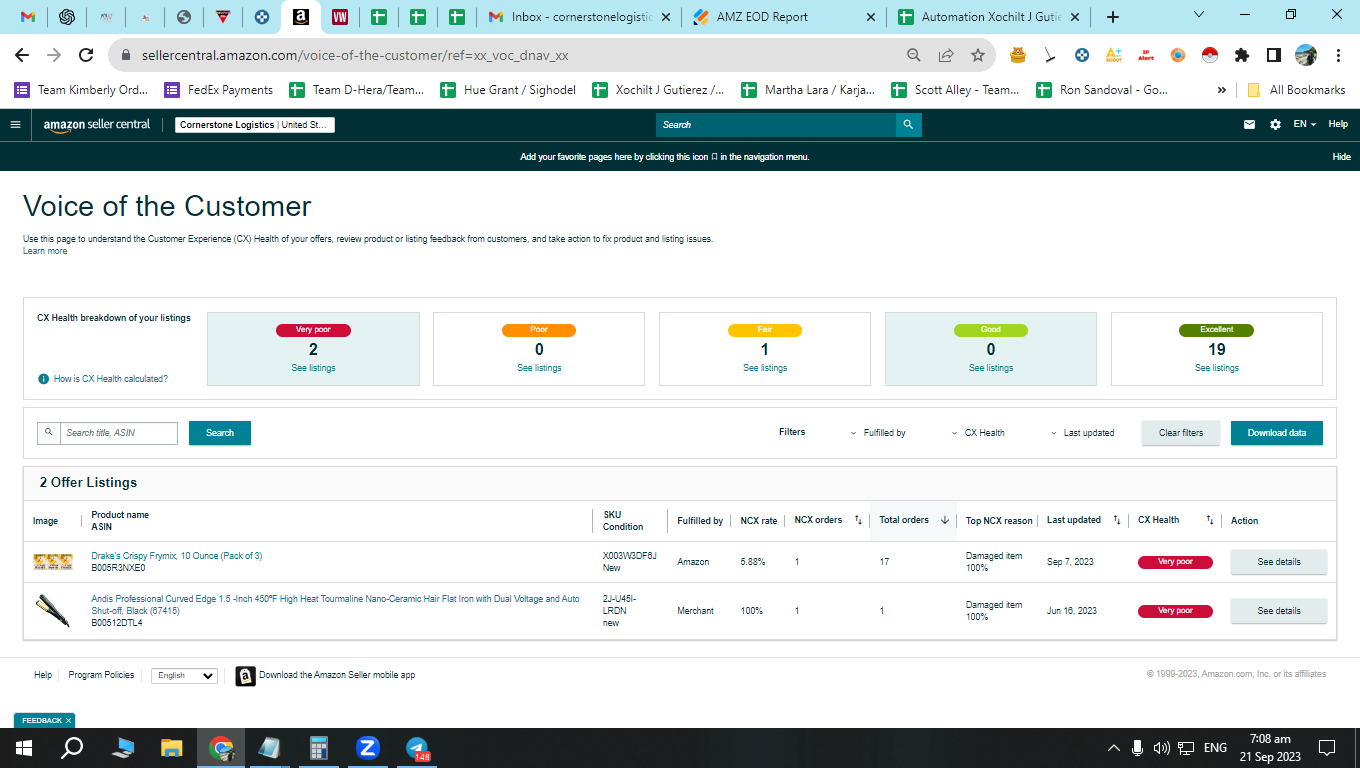Open See listings under Very poor
The image size is (1360, 768).
coord(314,368)
